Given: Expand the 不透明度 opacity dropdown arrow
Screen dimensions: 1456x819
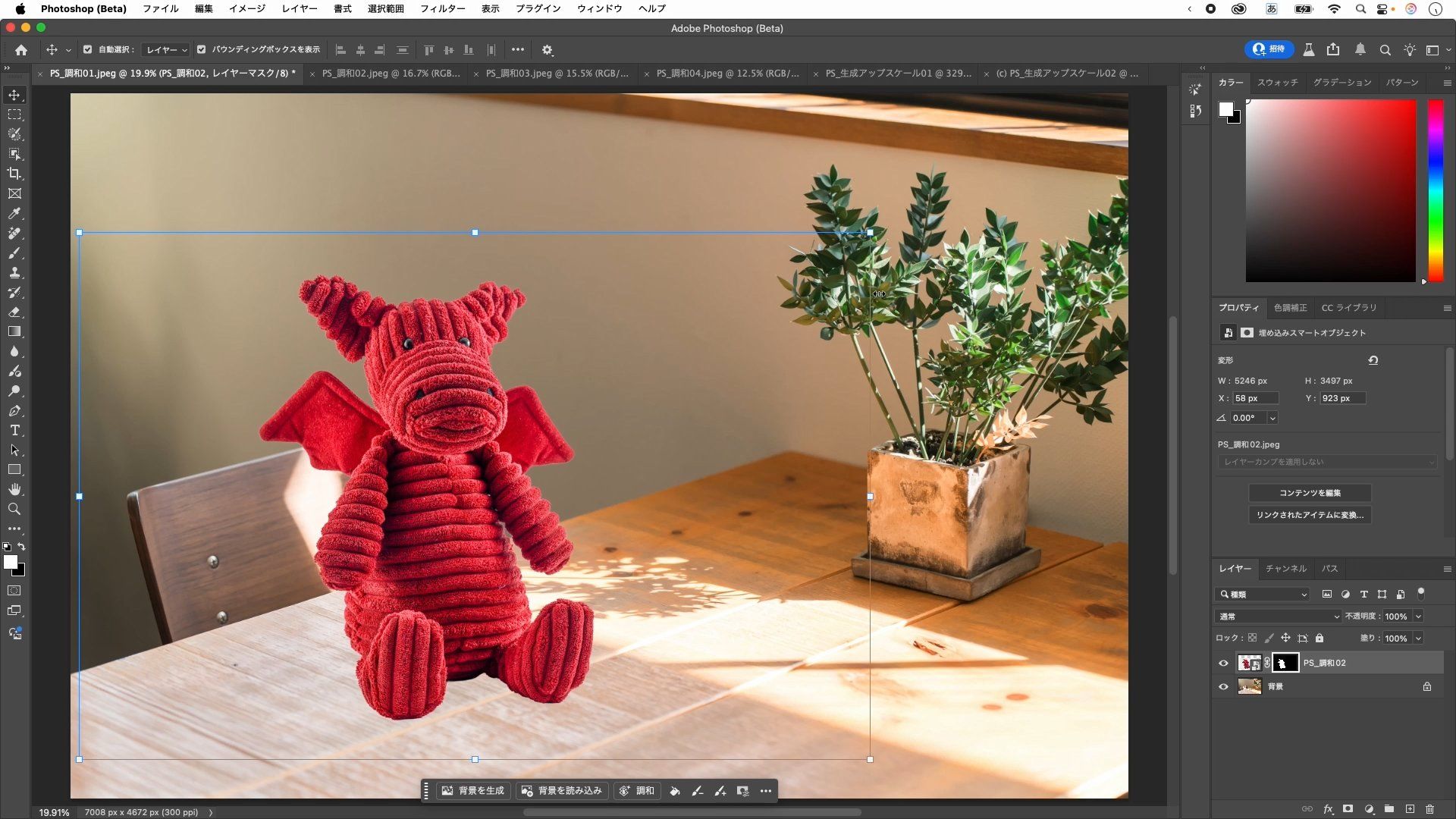Looking at the screenshot, I should click(x=1418, y=617).
